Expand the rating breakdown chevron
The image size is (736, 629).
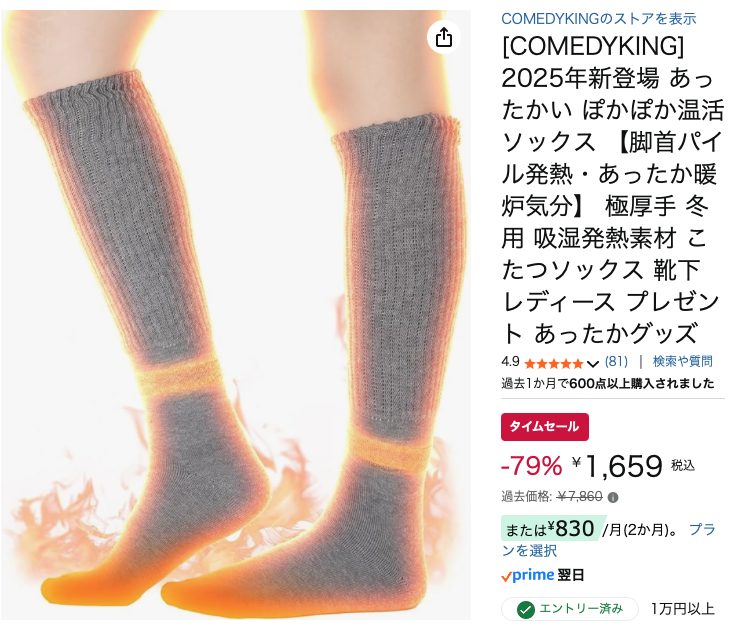[593, 364]
